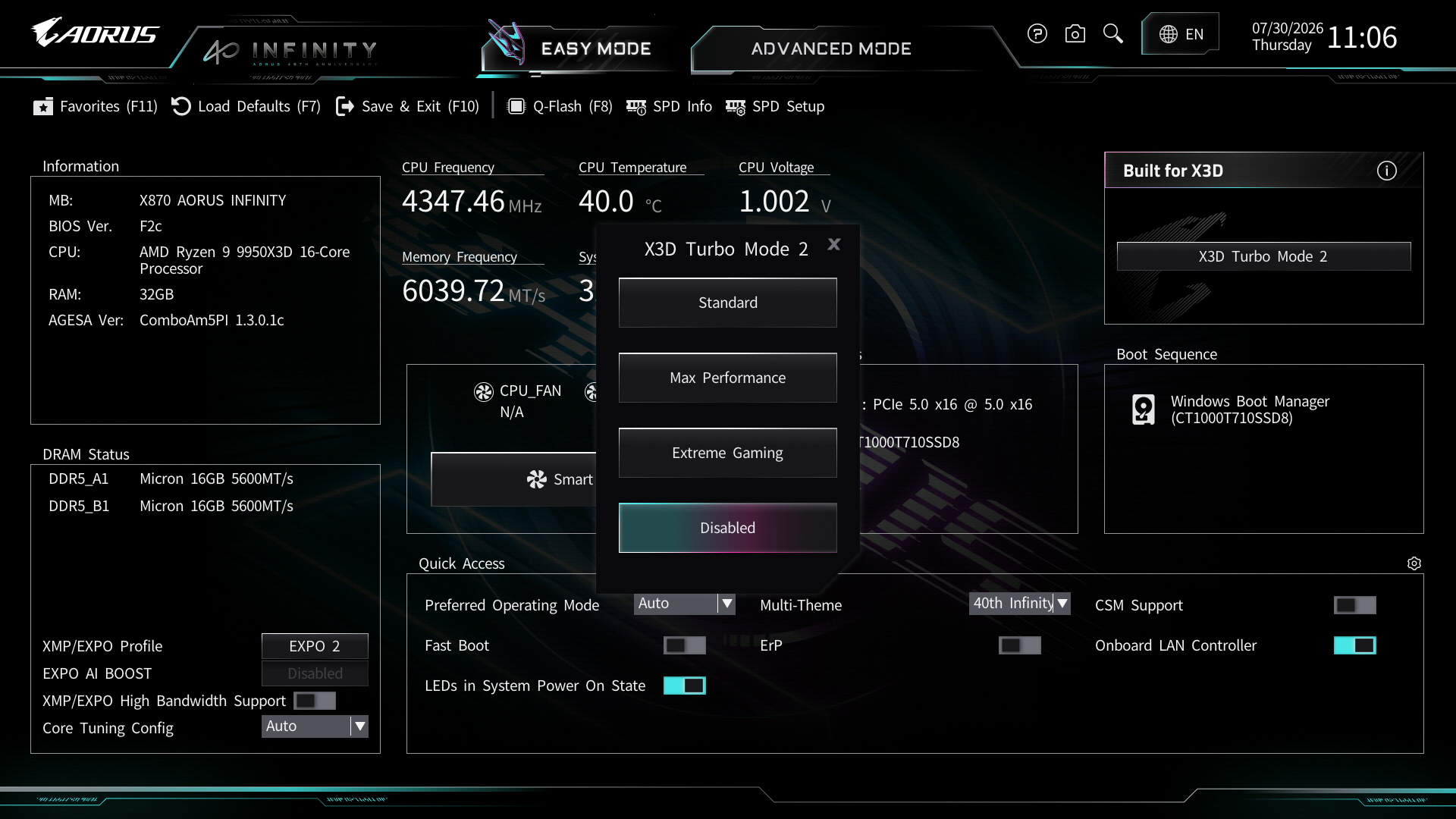The width and height of the screenshot is (1456, 819).
Task: Click BIOS Ver. F2c entry
Action: (x=105, y=227)
